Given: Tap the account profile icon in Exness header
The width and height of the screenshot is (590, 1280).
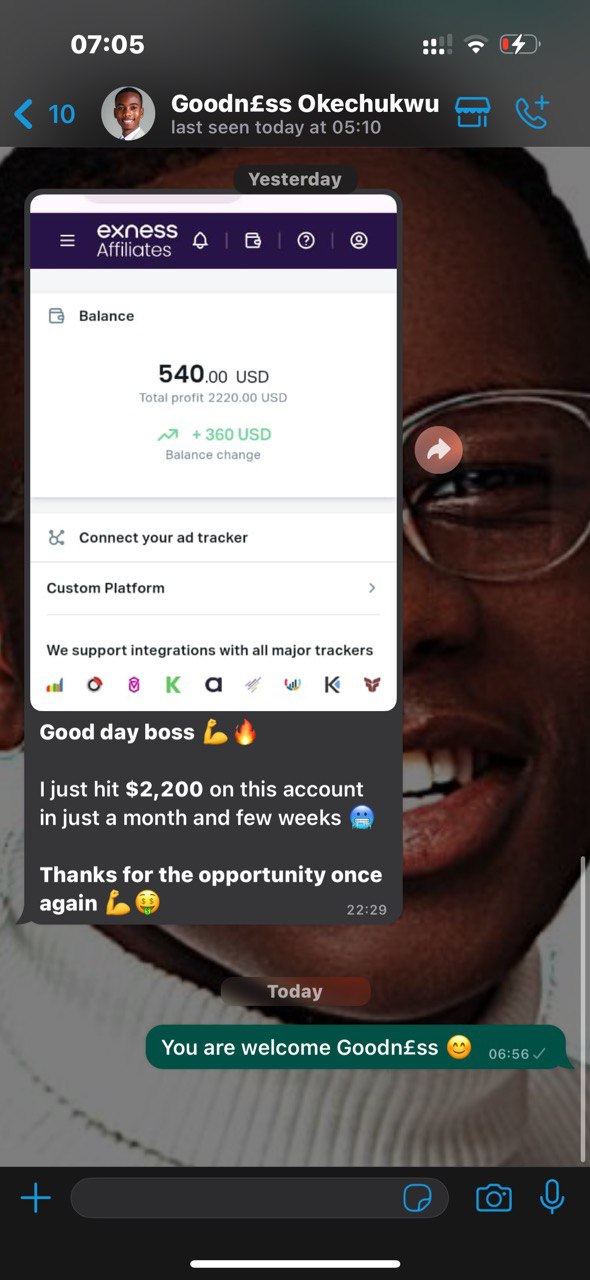Looking at the screenshot, I should [x=359, y=240].
